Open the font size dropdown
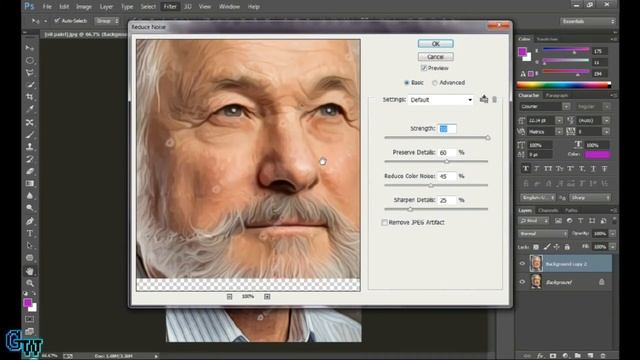This screenshot has width=640, height=360. point(559,120)
